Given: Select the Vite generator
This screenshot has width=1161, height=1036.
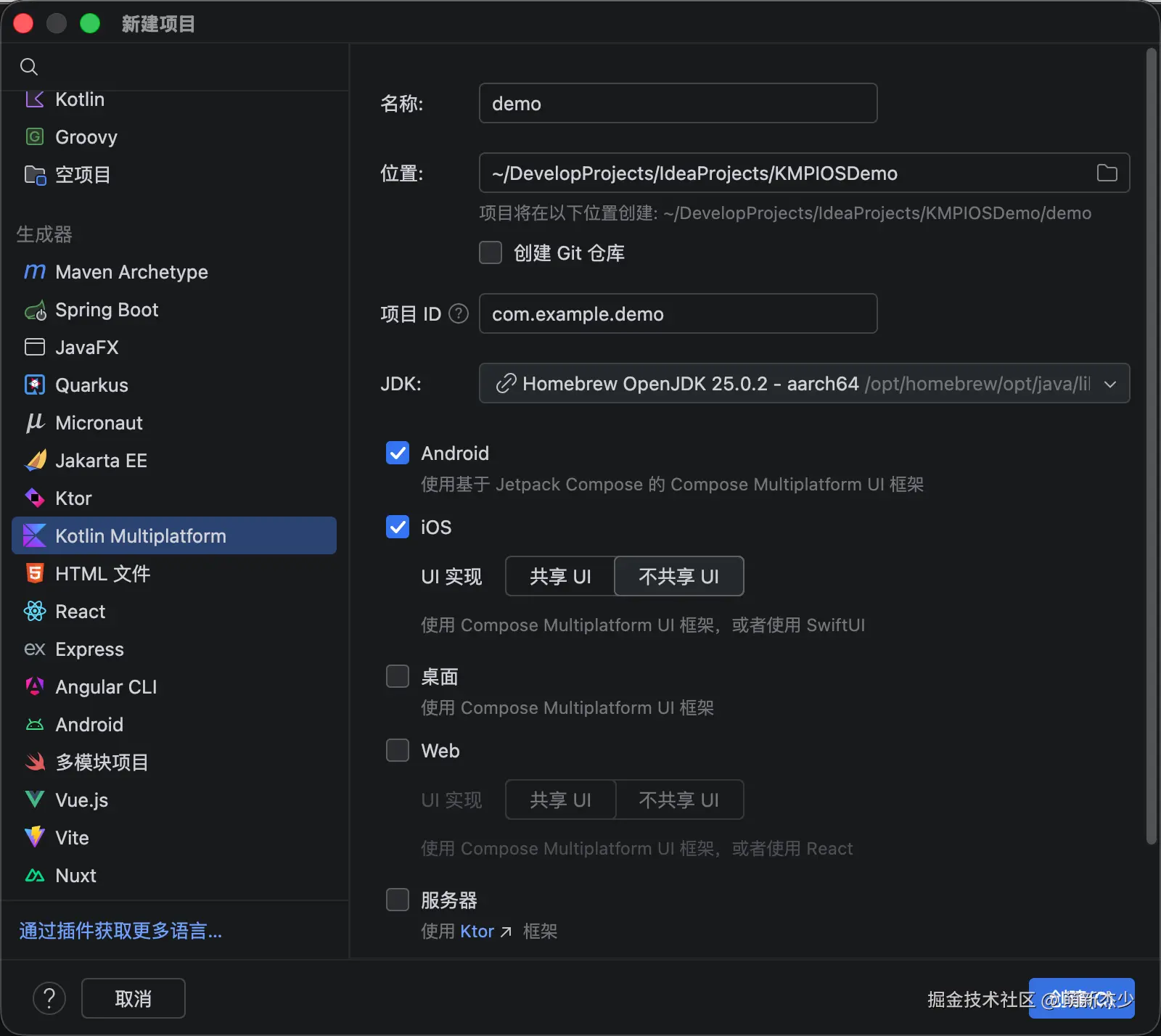Looking at the screenshot, I should click(x=174, y=838).
